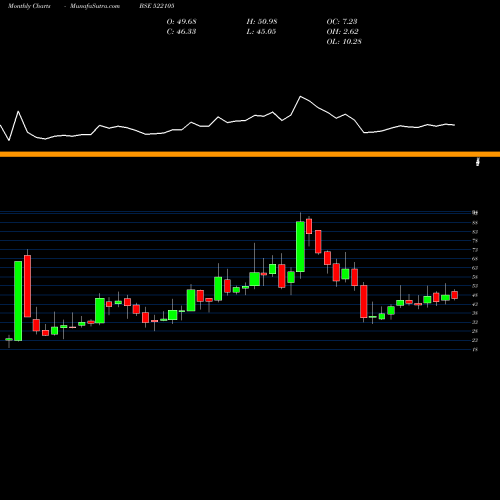Screen dimensions: 500x500
Task: Select the "BSE 522105" symbol text
Action: click(x=157, y=6)
